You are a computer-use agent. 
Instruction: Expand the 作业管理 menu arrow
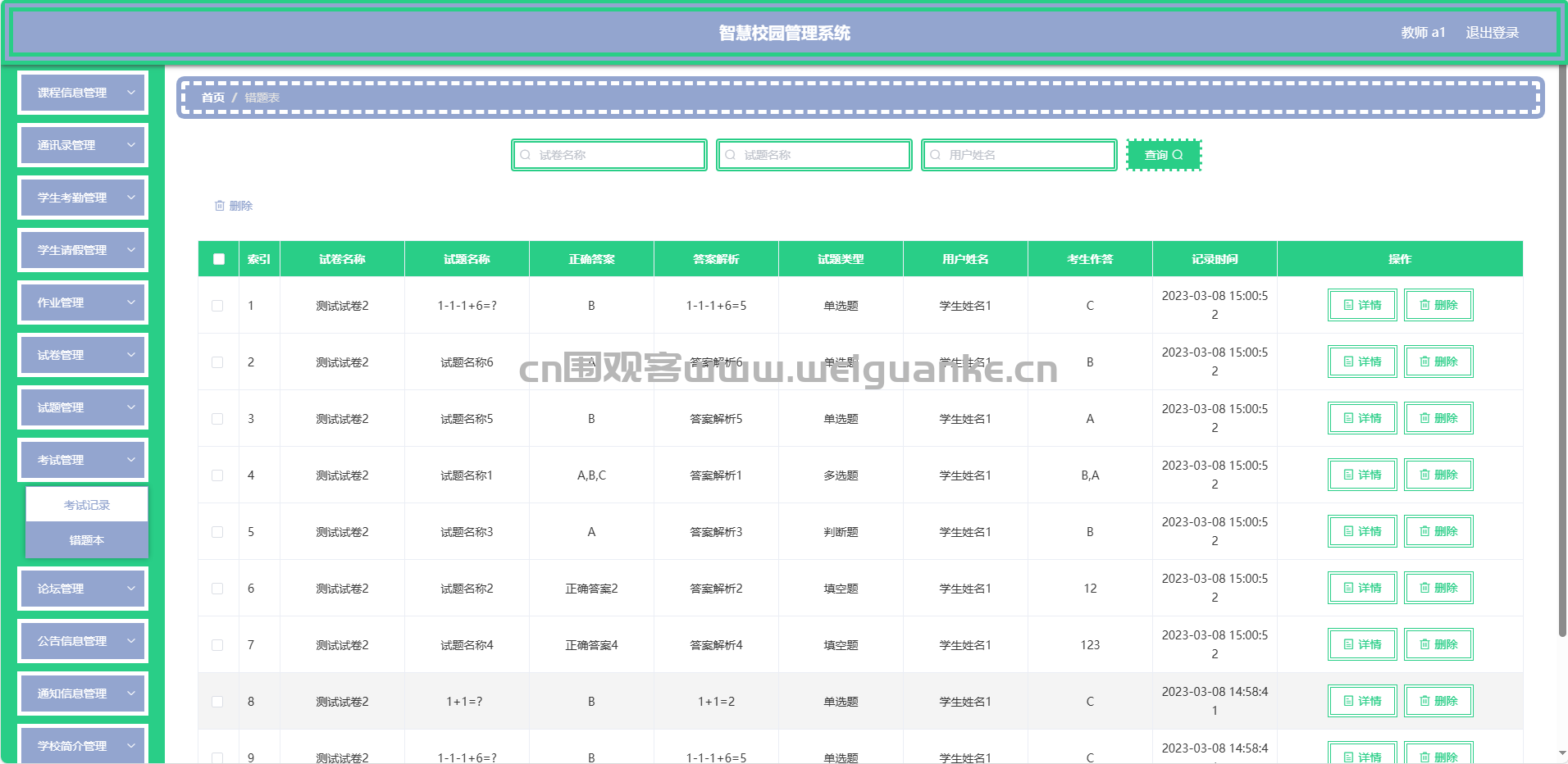tap(131, 302)
